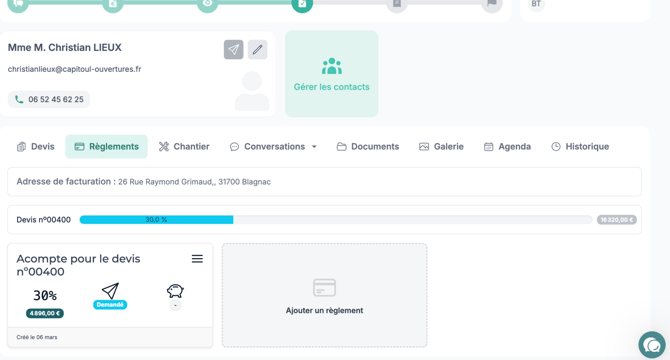The height and width of the screenshot is (360, 670).
Task: Go to the Documents tab
Action: (x=368, y=146)
